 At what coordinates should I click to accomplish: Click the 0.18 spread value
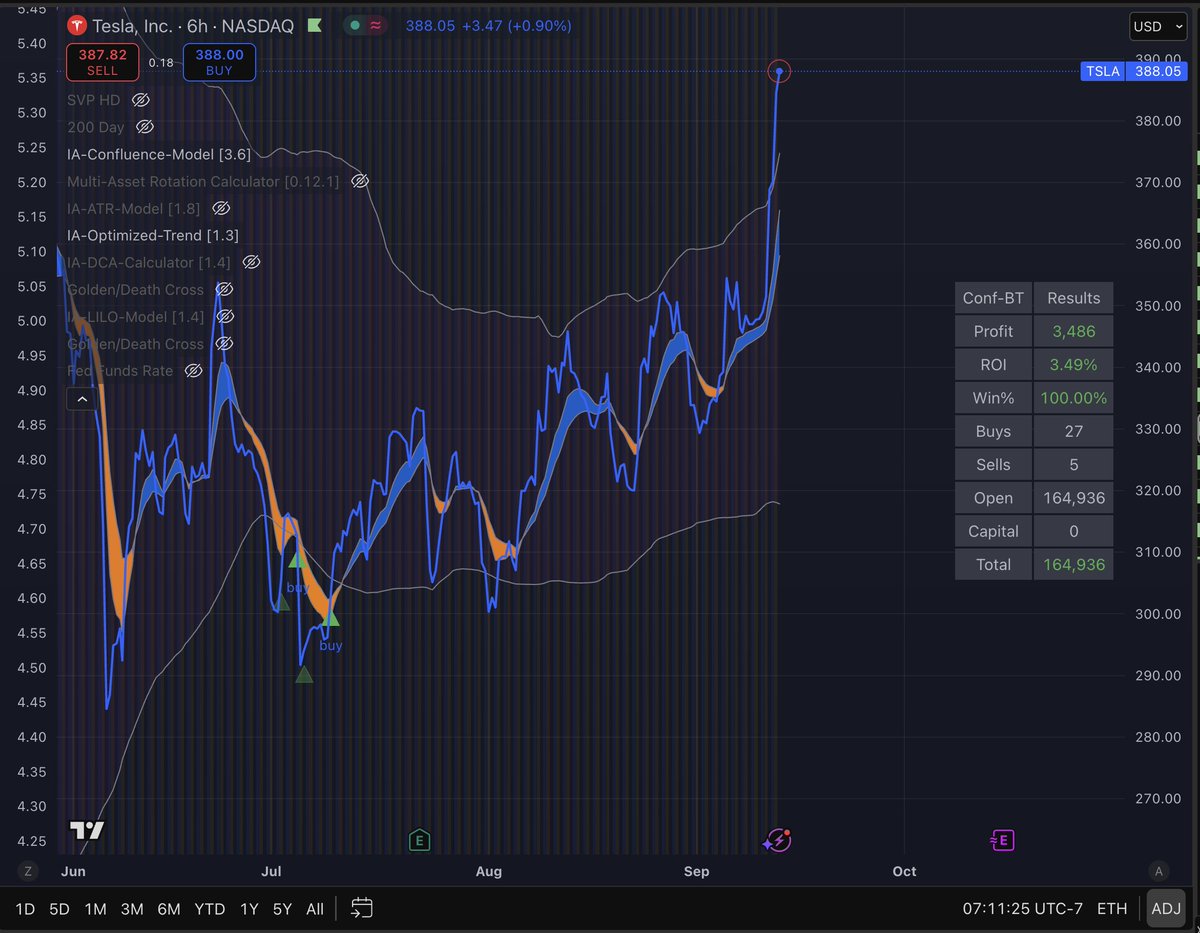click(x=161, y=63)
